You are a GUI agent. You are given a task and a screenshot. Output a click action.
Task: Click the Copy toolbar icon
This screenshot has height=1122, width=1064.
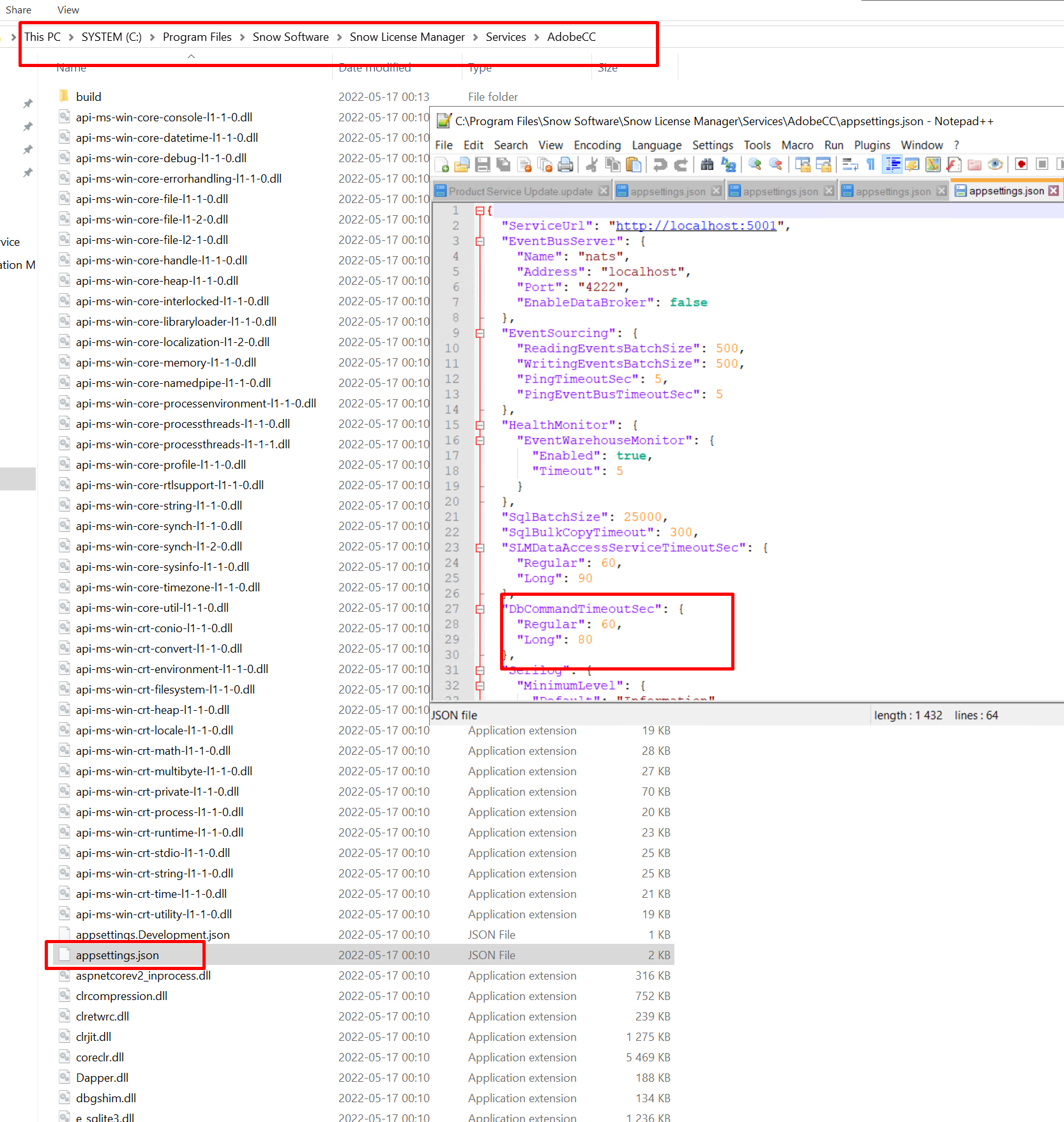click(612, 165)
